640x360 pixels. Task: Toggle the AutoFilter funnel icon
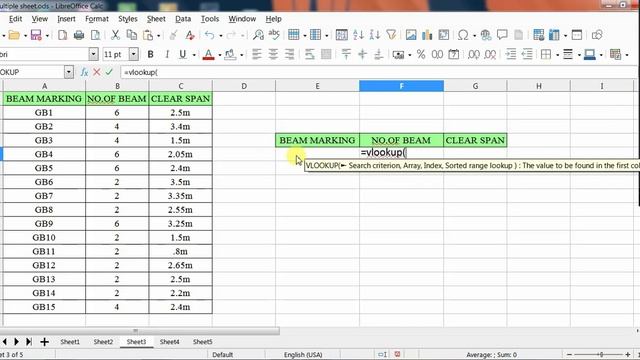[391, 36]
